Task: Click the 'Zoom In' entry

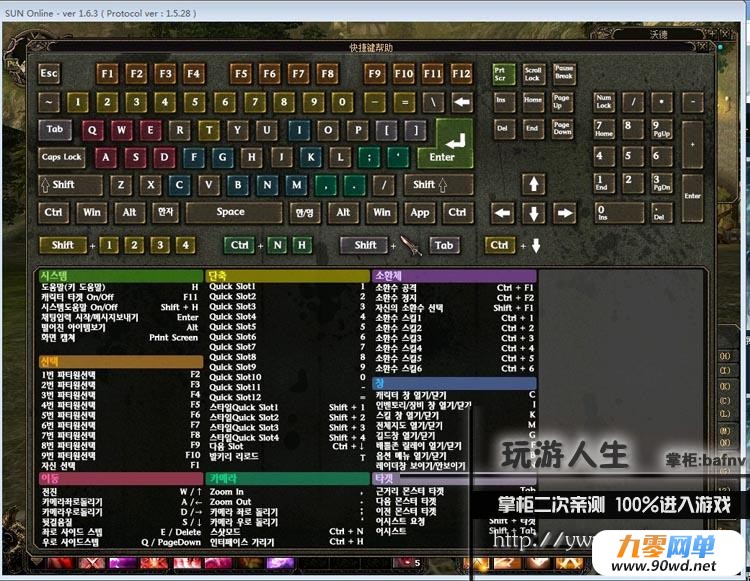Action: (226, 492)
